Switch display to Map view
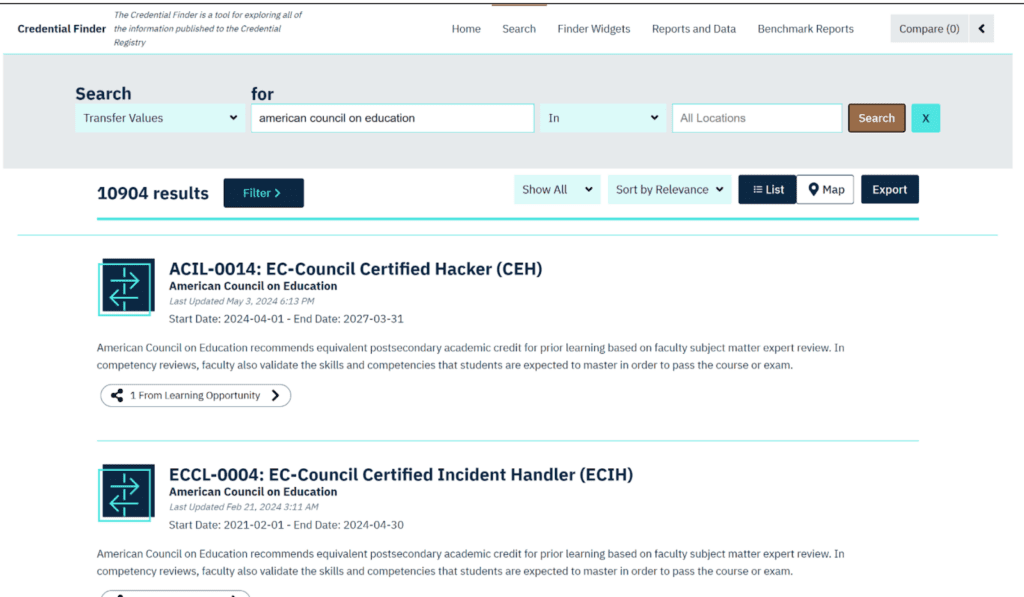The height and width of the screenshot is (597, 1024). point(825,189)
